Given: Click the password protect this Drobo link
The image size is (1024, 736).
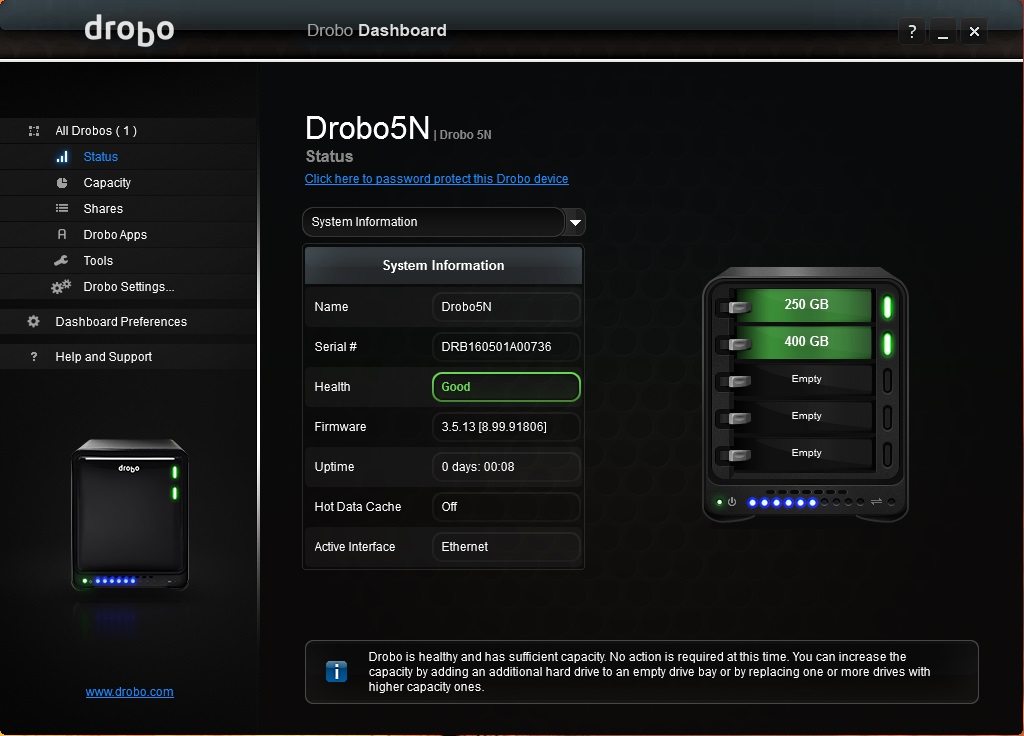Looking at the screenshot, I should click(436, 179).
